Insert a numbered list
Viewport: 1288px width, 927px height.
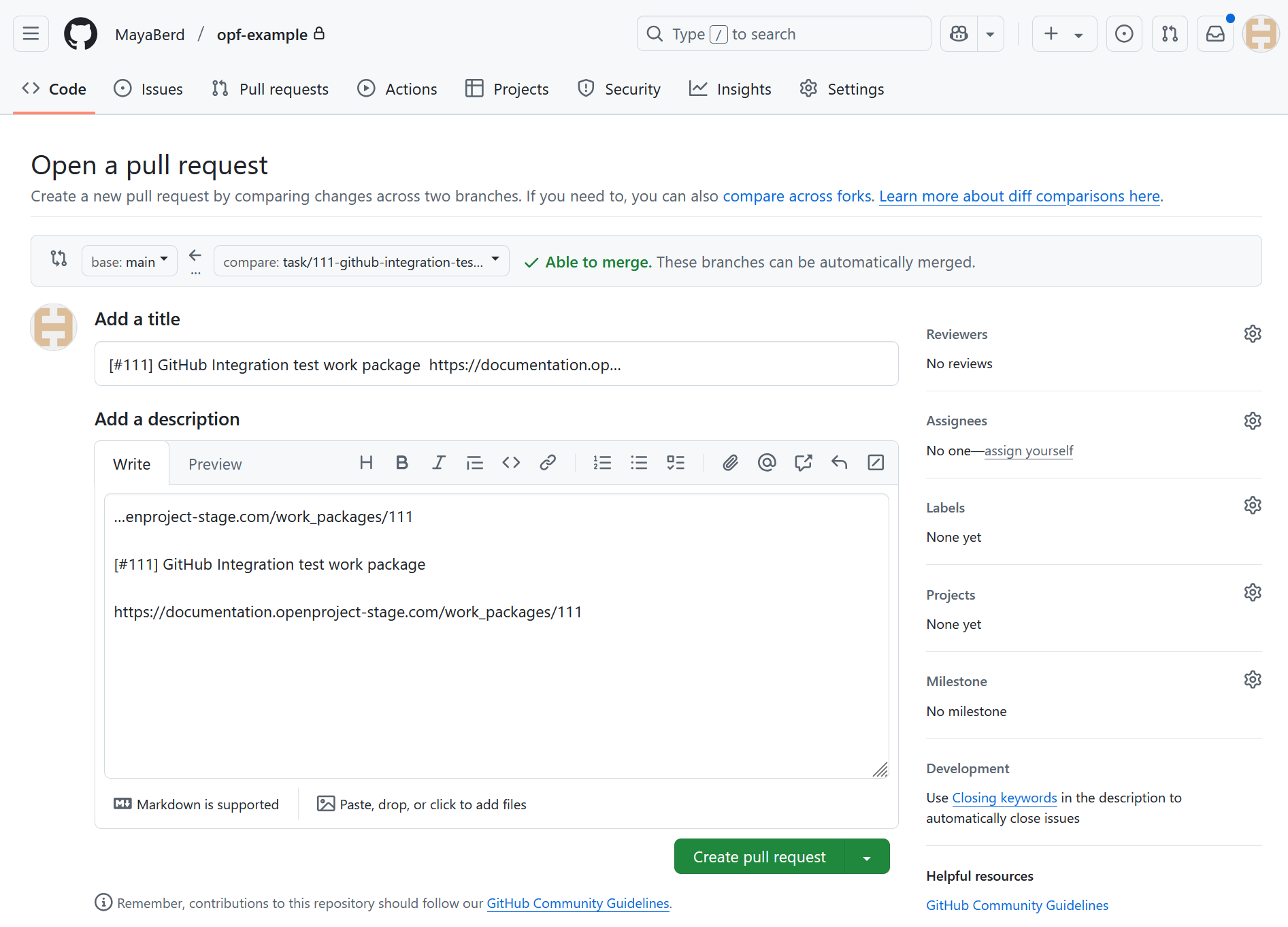coord(602,462)
